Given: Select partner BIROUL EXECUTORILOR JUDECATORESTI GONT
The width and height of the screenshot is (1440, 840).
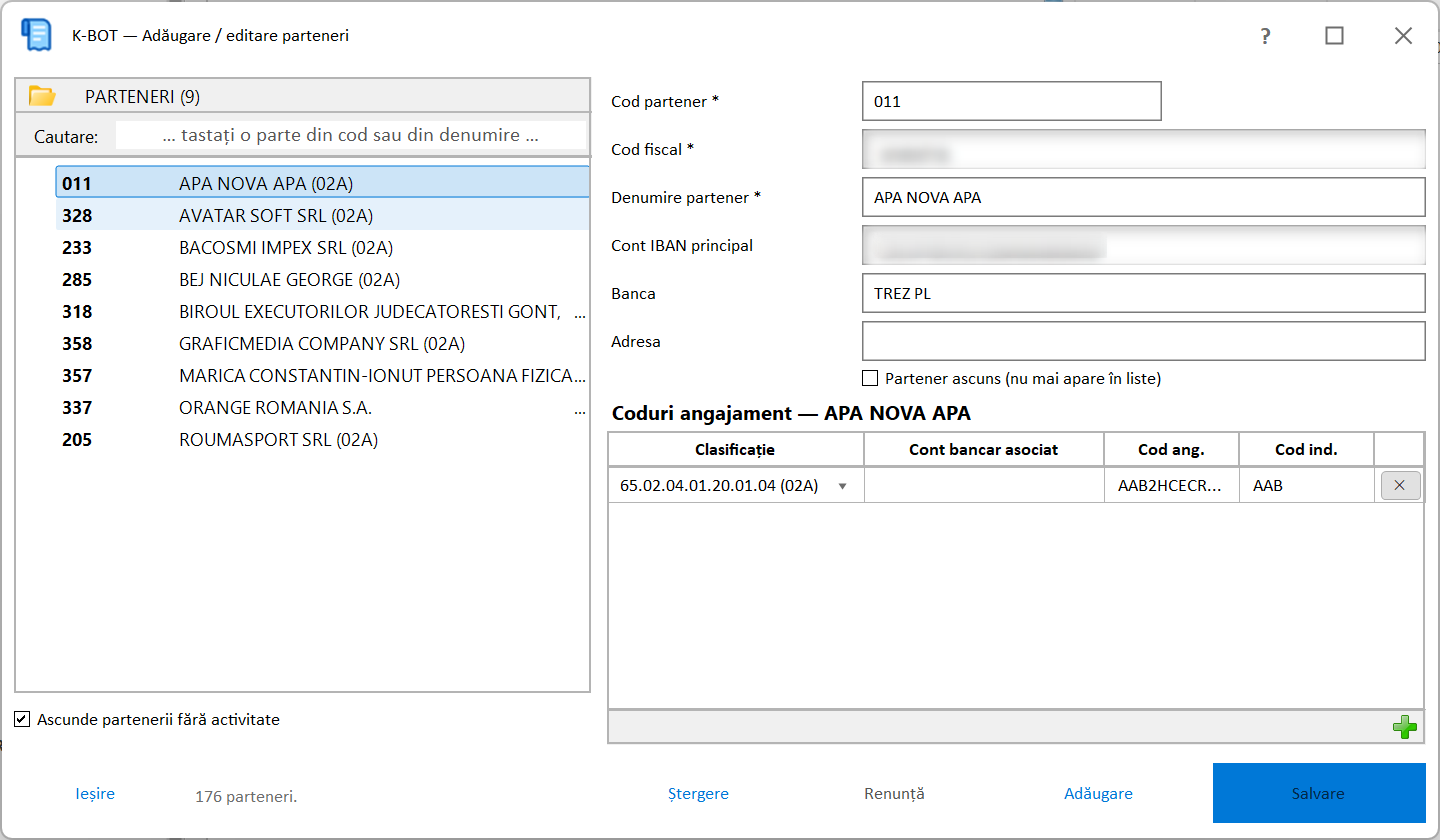Looking at the screenshot, I should pos(322,311).
